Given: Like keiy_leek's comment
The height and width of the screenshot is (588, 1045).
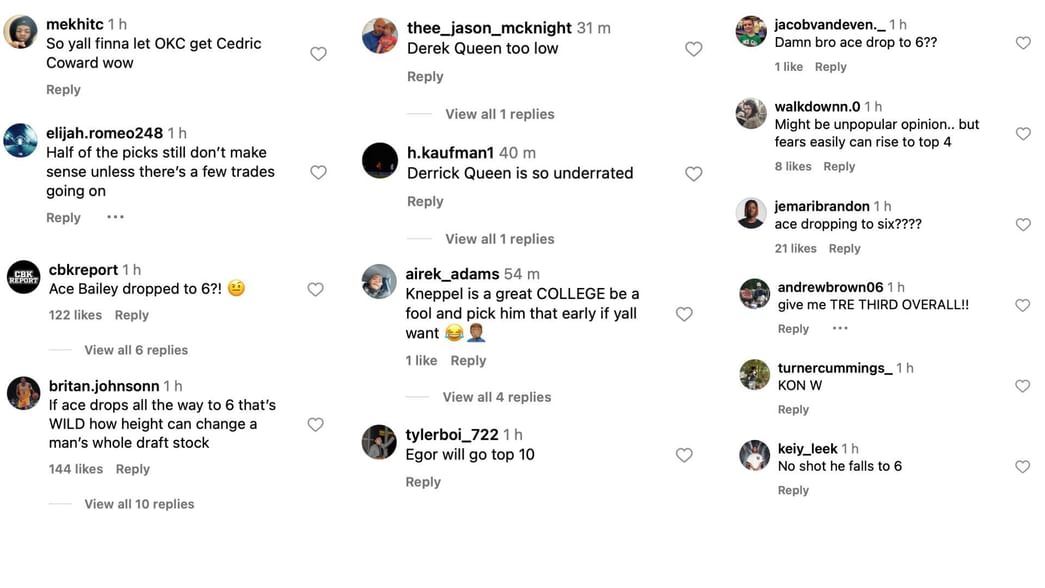Looking at the screenshot, I should click(x=1022, y=465).
